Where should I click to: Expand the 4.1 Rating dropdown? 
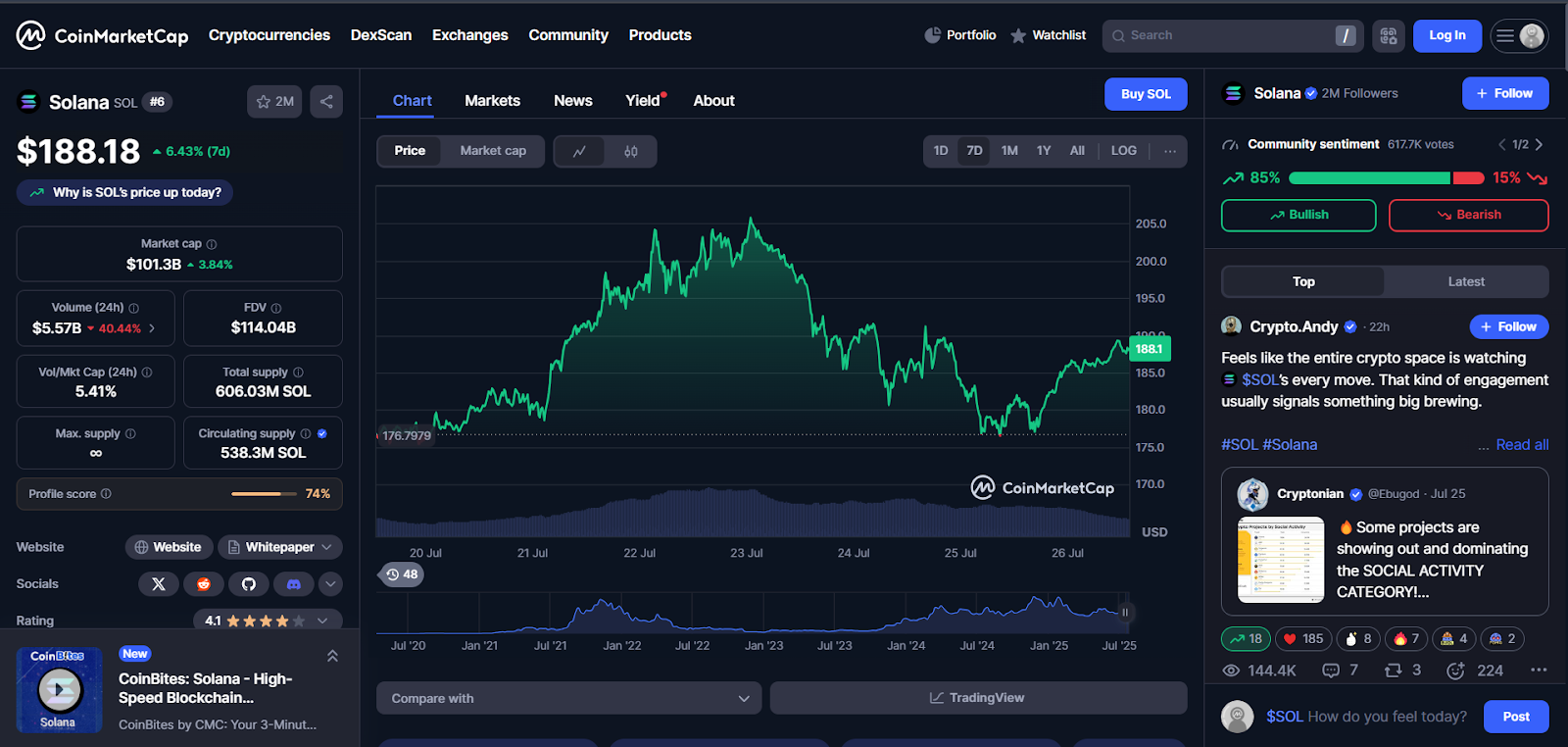[x=268, y=621]
